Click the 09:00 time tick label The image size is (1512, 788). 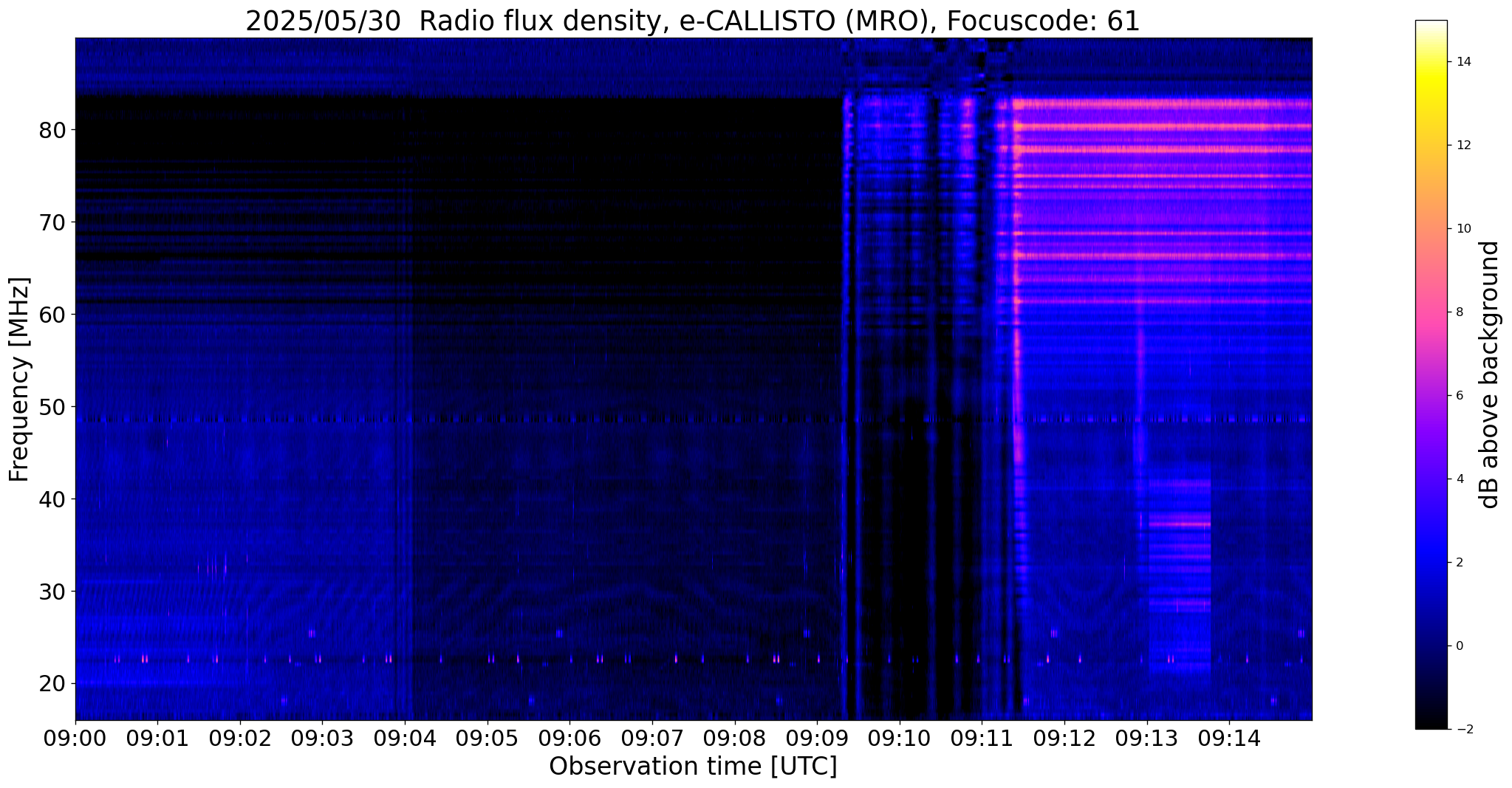pyautogui.click(x=75, y=739)
